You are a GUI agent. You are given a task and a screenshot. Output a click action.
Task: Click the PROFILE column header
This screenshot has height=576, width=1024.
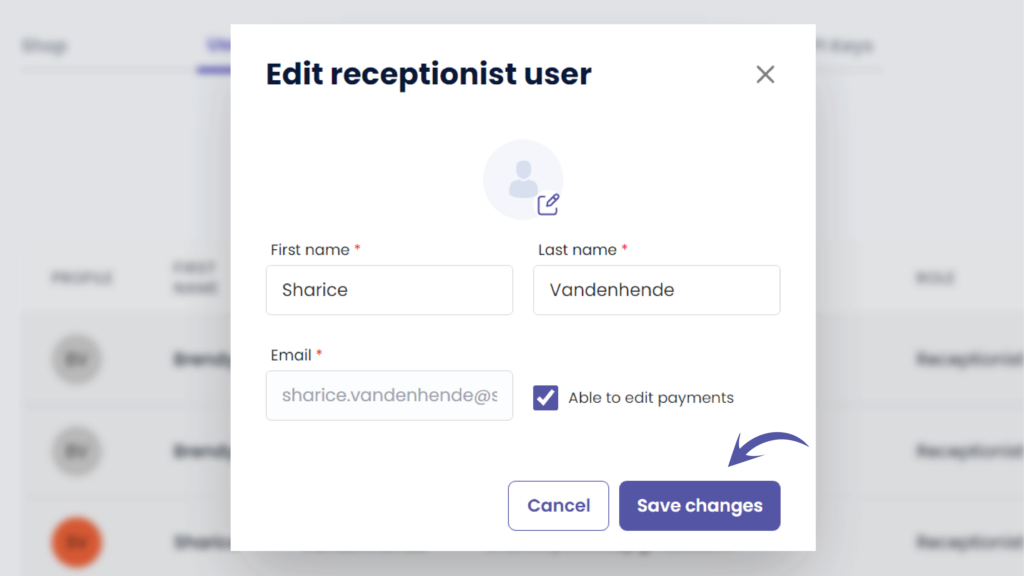[82, 278]
